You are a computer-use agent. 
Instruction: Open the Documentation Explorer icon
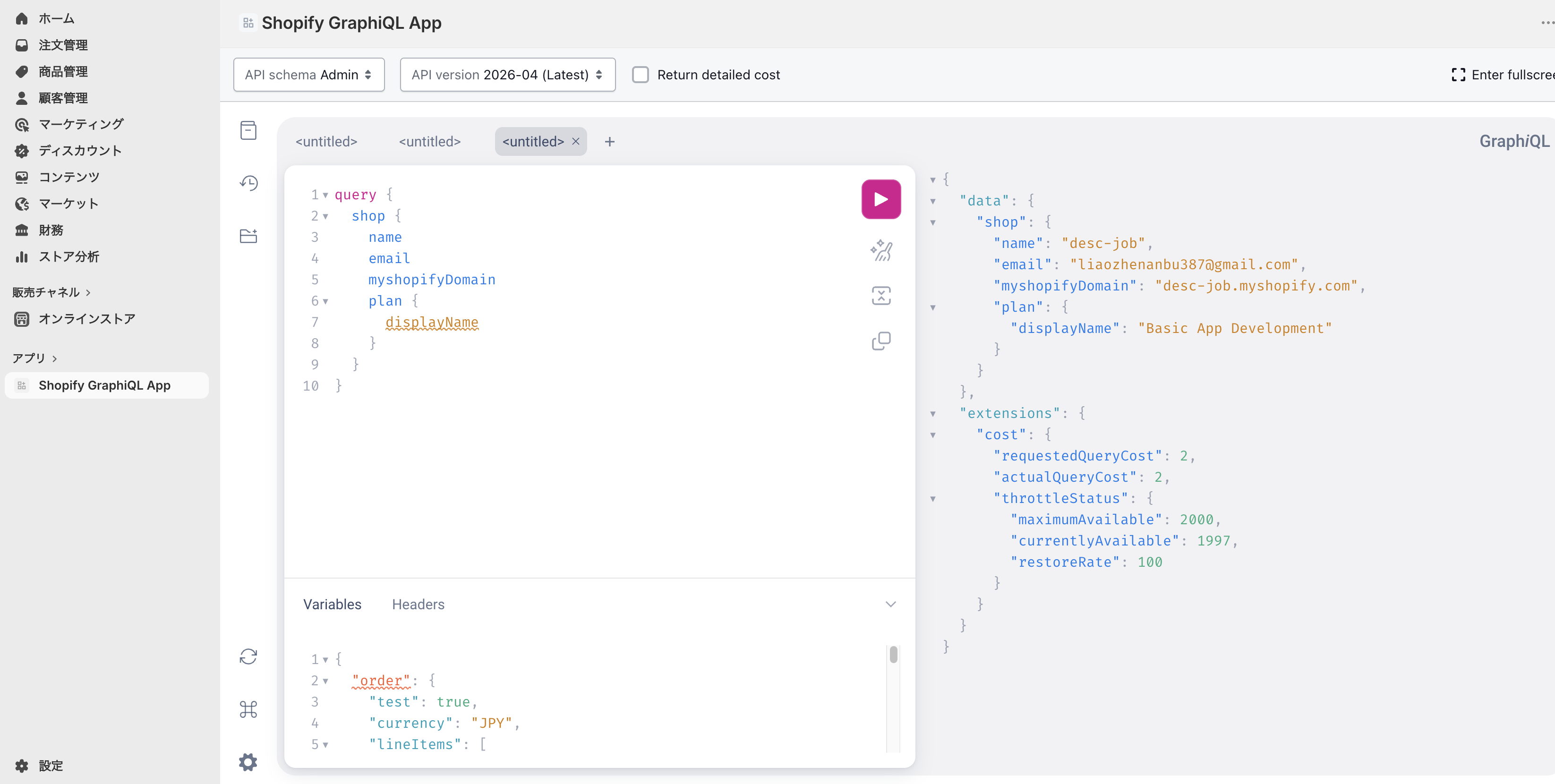248,130
